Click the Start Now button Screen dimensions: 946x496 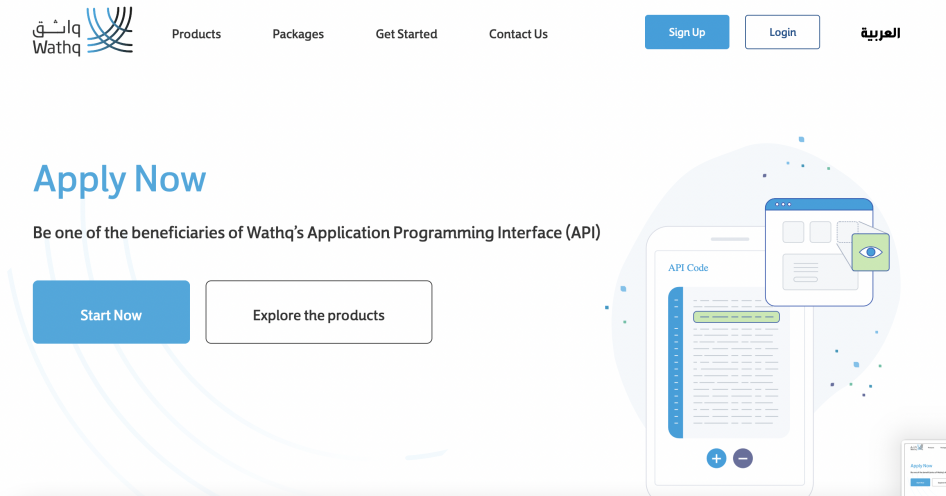coord(111,312)
